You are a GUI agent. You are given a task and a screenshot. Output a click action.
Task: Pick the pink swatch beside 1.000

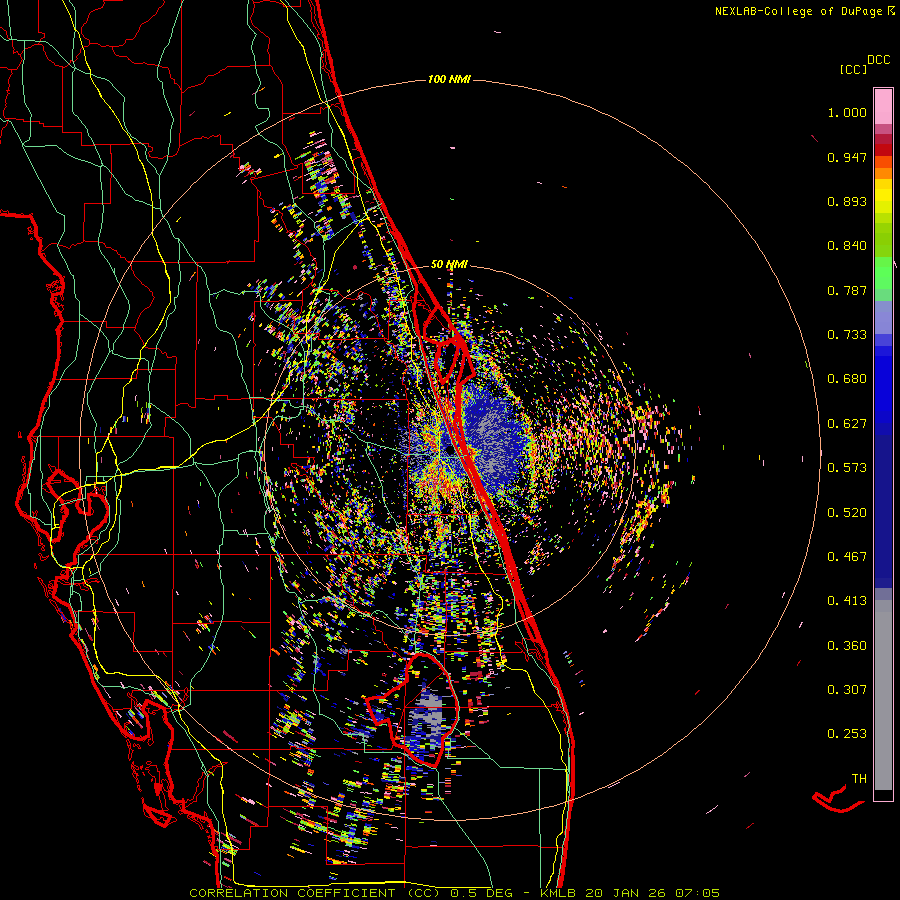pyautogui.click(x=883, y=107)
